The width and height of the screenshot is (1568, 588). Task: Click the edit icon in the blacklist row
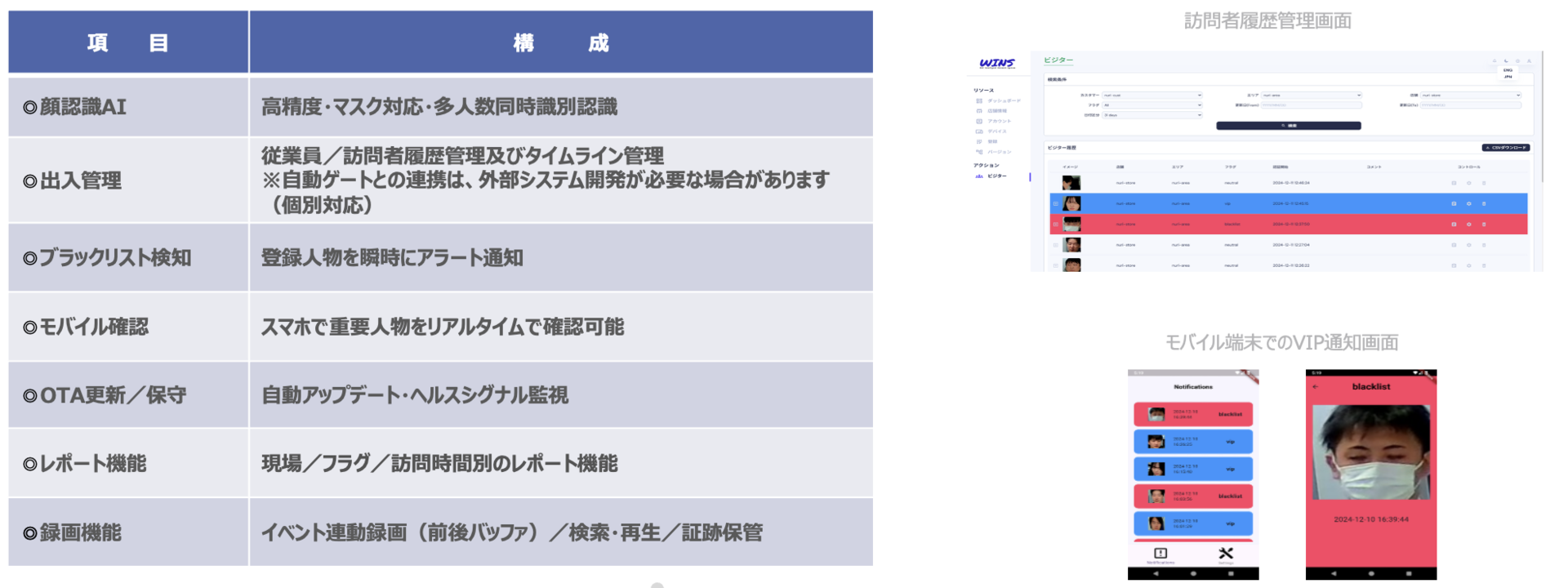[1454, 224]
